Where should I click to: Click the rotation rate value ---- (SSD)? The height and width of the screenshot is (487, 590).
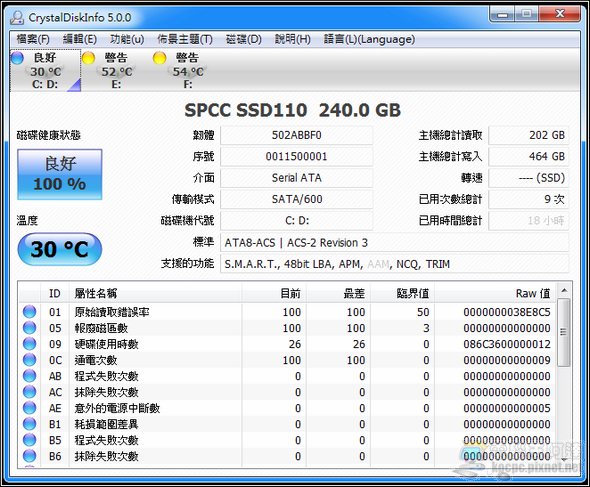(x=529, y=178)
